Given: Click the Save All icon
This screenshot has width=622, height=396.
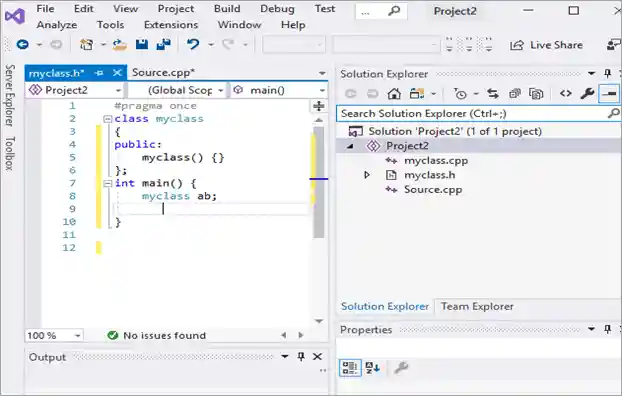Looking at the screenshot, I should (163, 44).
